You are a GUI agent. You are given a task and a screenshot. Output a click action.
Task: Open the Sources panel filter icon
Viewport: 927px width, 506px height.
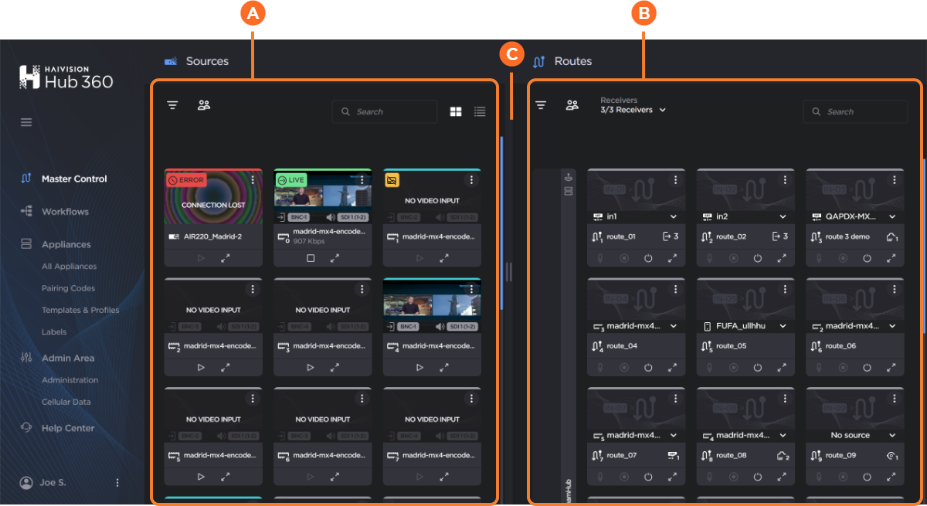172,105
